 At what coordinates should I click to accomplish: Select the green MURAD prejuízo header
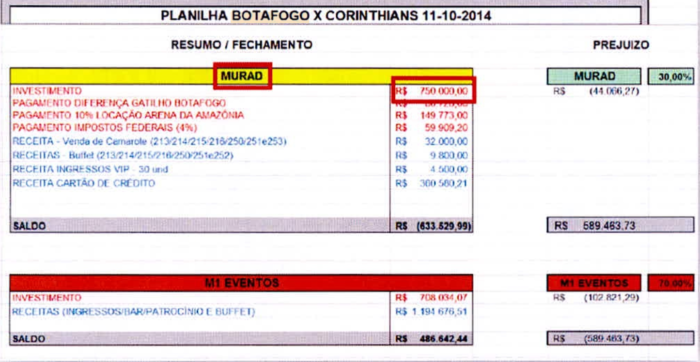[x=594, y=77]
